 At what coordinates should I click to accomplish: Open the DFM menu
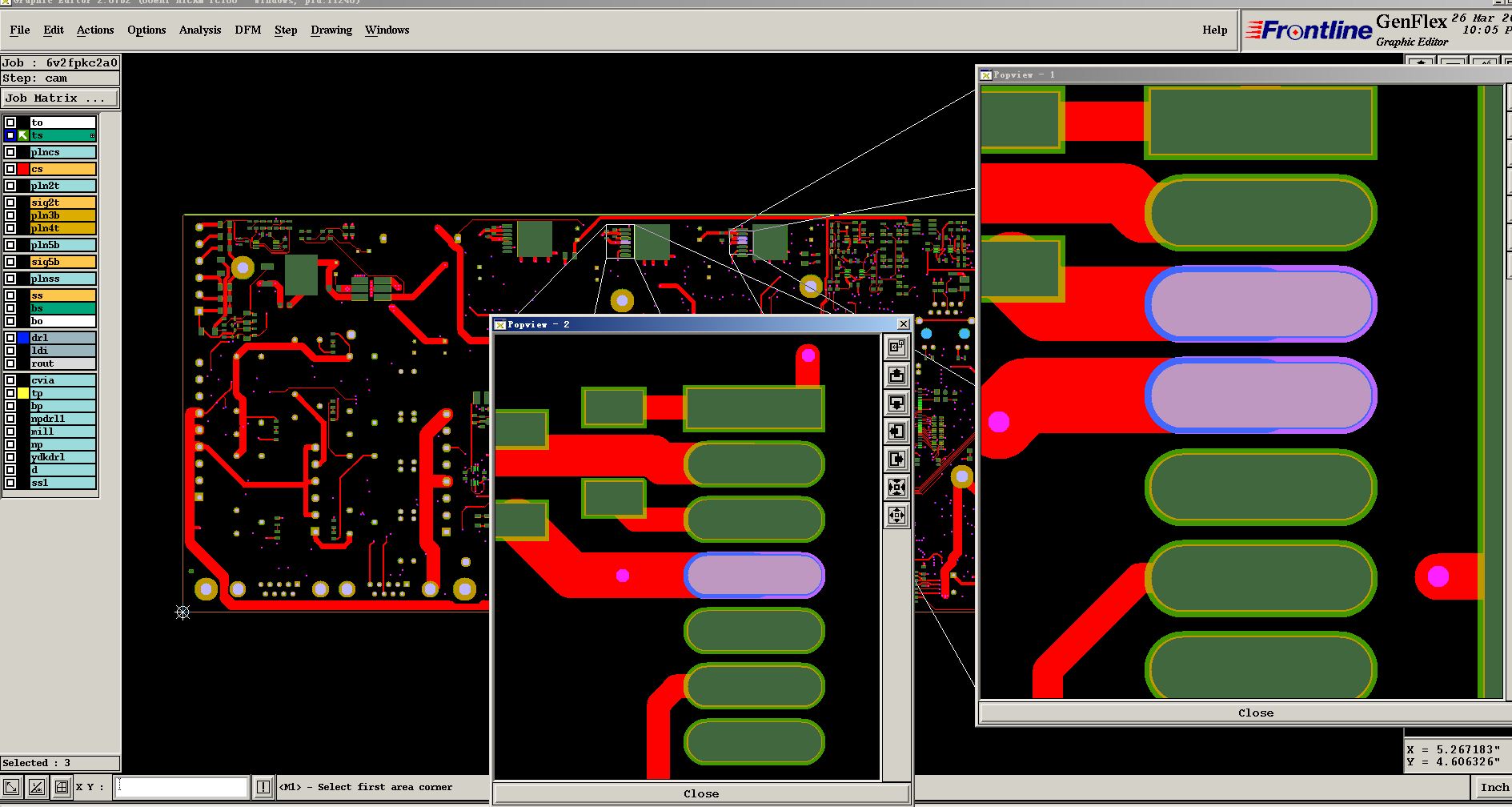pos(248,30)
